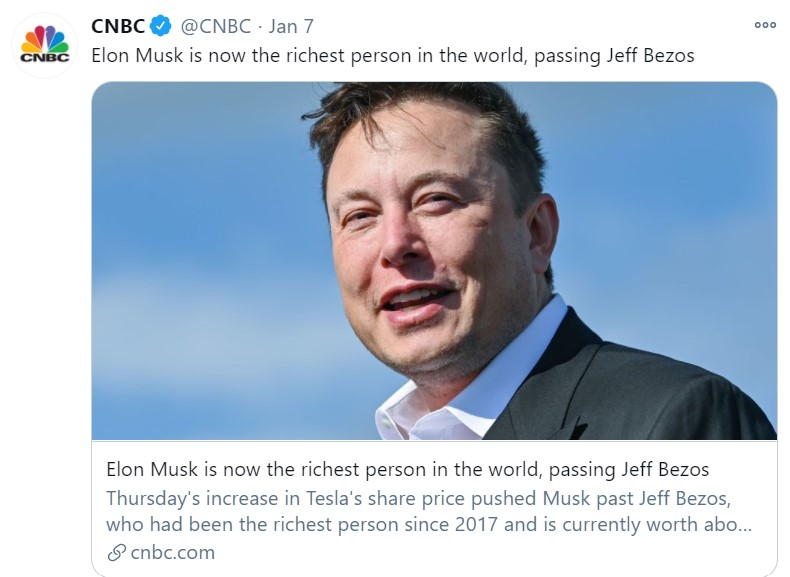Click the blue verified checkmark badge
Screen dimensions: 790x577
[x=161, y=26]
